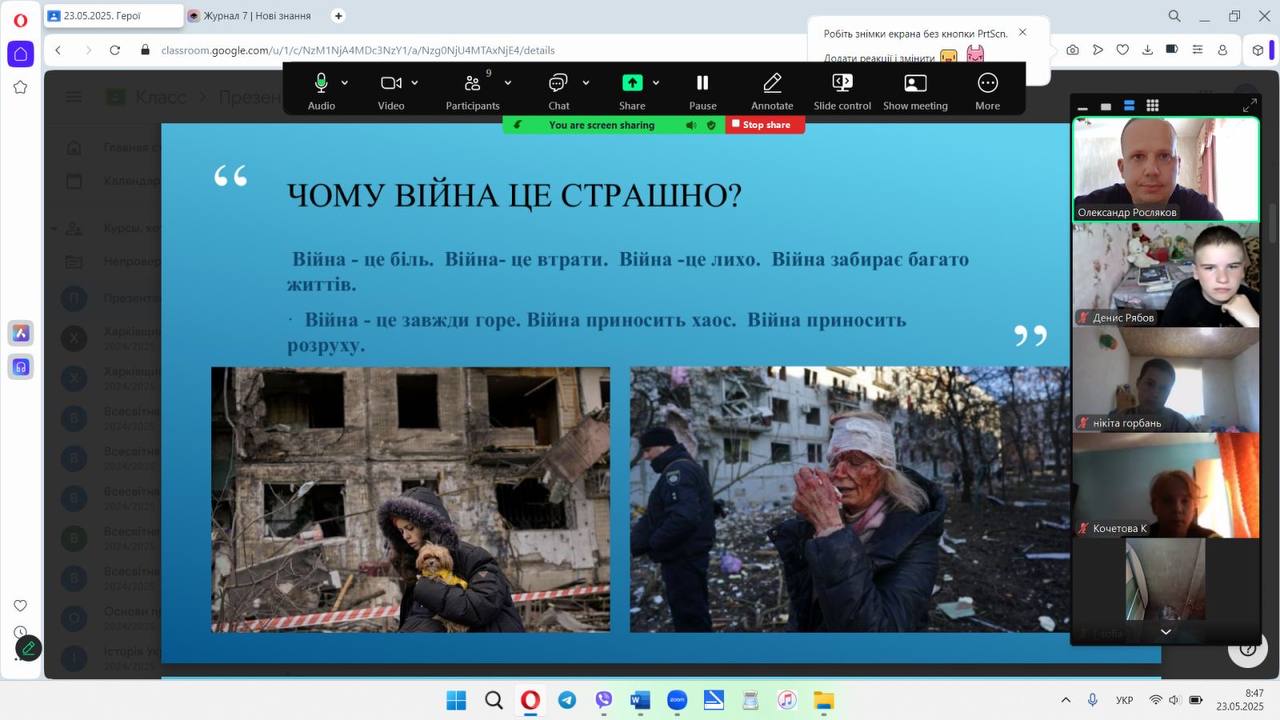Reload the current page
The image size is (1280, 720).
116,50
